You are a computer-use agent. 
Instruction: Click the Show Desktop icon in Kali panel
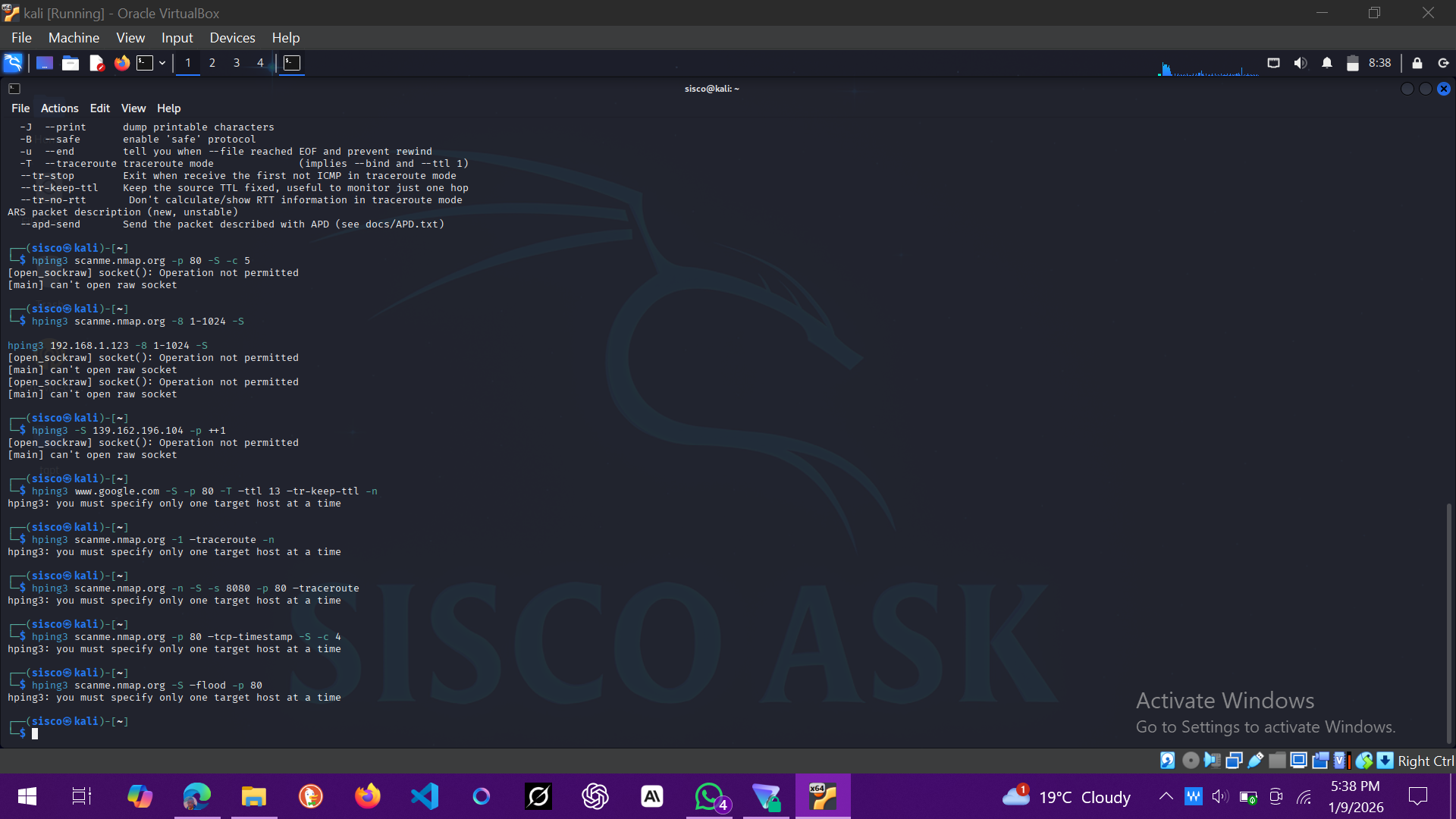click(45, 63)
